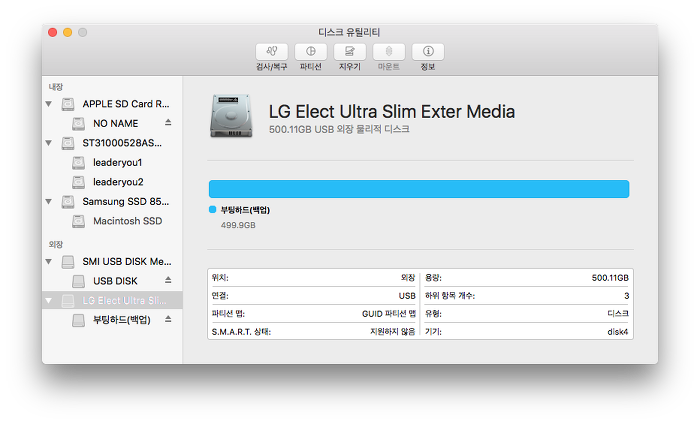Click the 외장 location value in table

[x=408, y=278]
